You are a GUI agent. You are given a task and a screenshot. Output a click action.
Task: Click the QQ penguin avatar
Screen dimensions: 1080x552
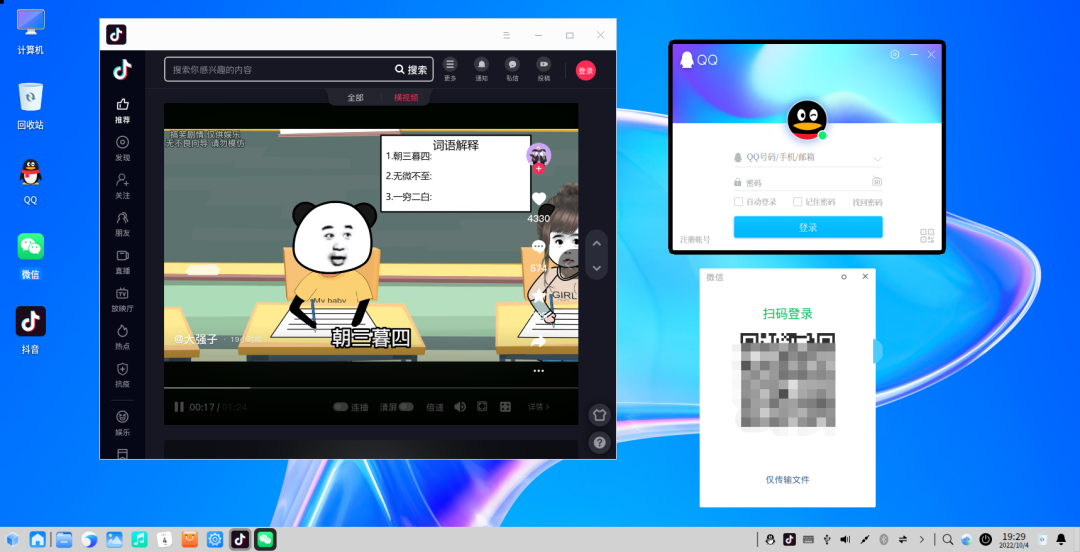tap(807, 120)
